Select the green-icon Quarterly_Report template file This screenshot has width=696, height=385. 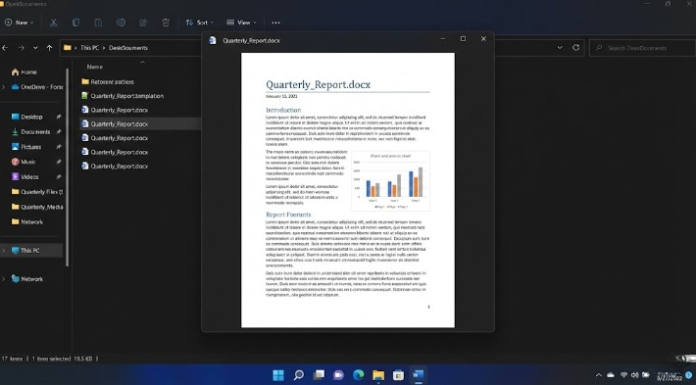123,96
